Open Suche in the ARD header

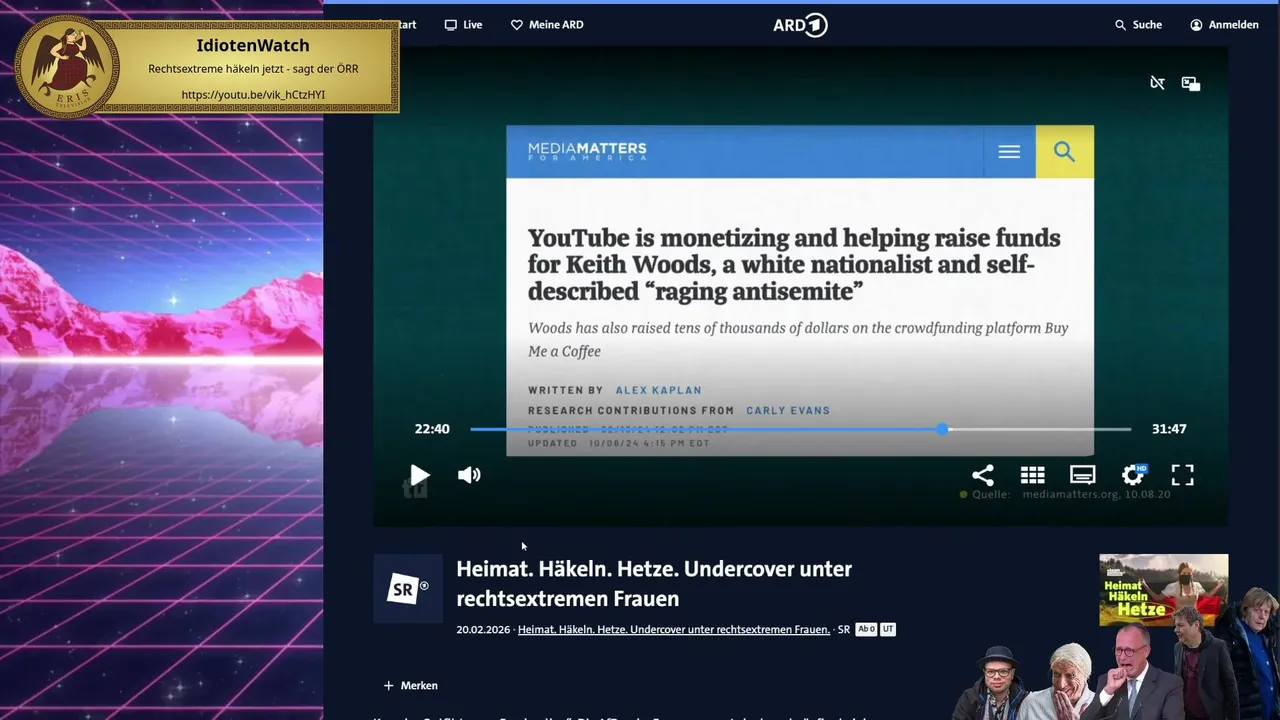pyautogui.click(x=1138, y=24)
